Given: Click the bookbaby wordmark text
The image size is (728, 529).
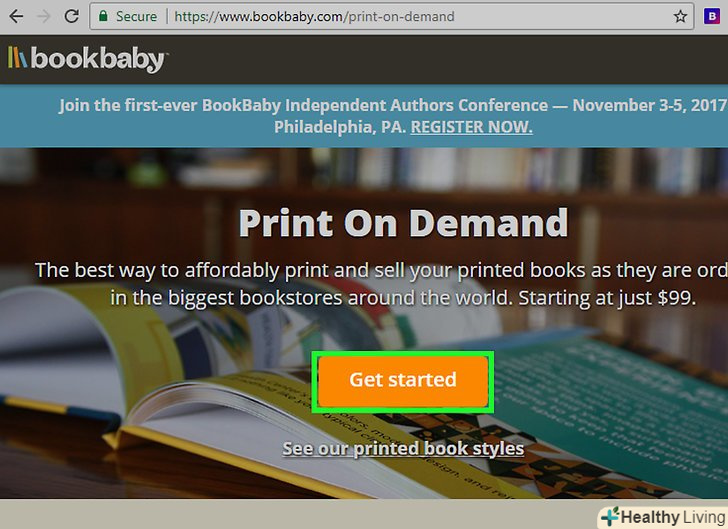Looking at the screenshot, I should 98,59.
